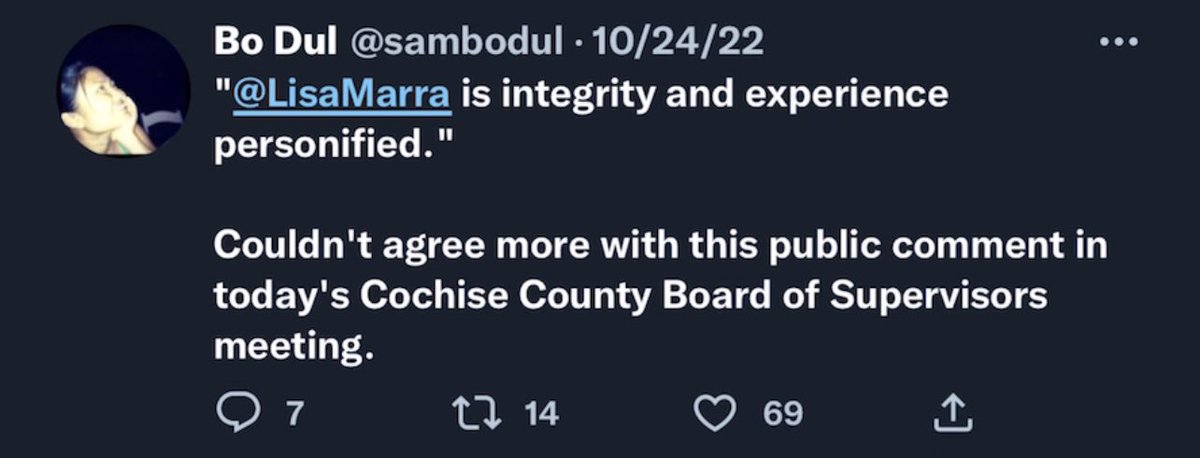Click the like count of 69

[x=783, y=412]
